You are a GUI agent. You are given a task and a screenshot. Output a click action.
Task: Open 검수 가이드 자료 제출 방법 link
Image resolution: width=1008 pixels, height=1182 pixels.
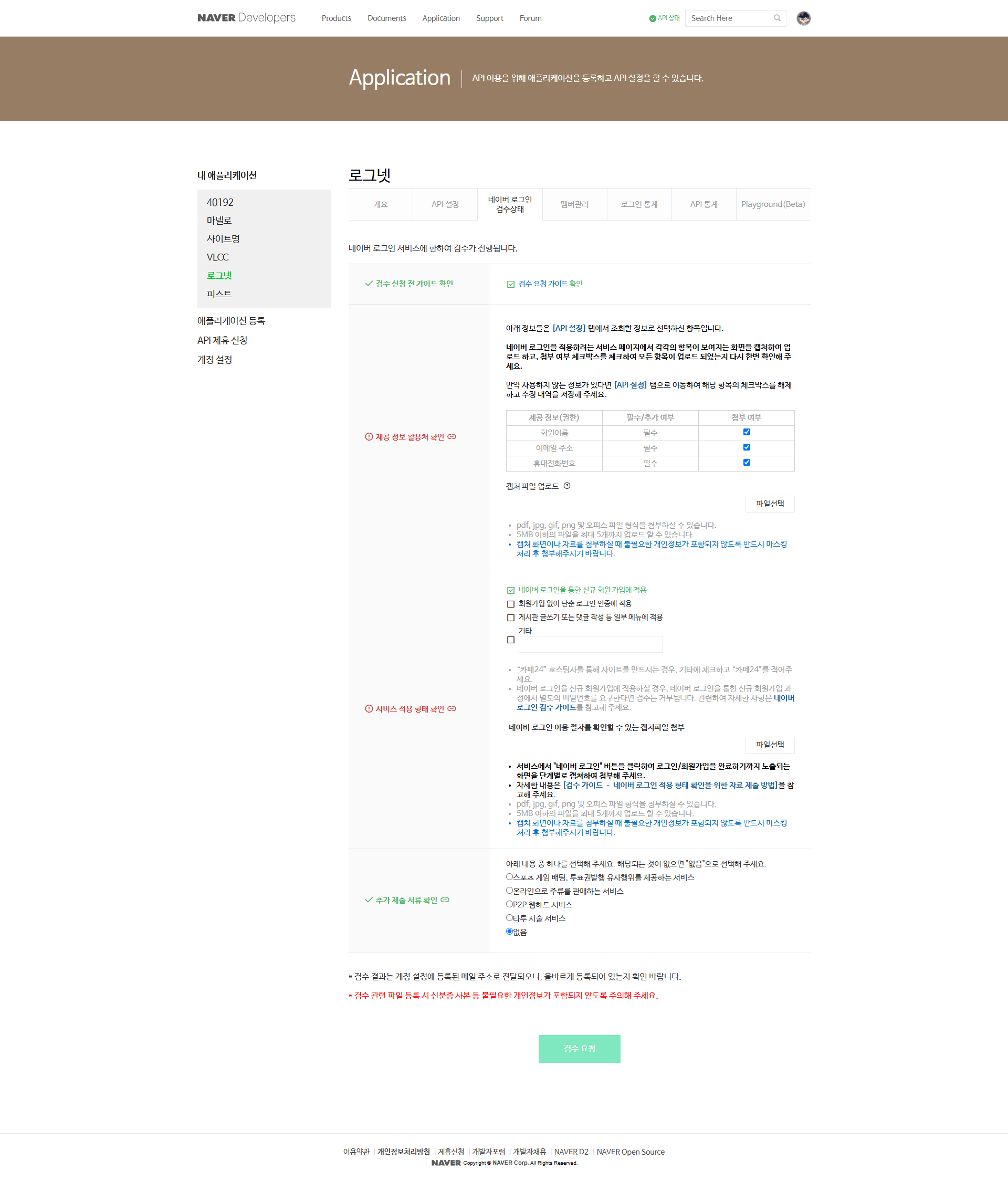670,786
